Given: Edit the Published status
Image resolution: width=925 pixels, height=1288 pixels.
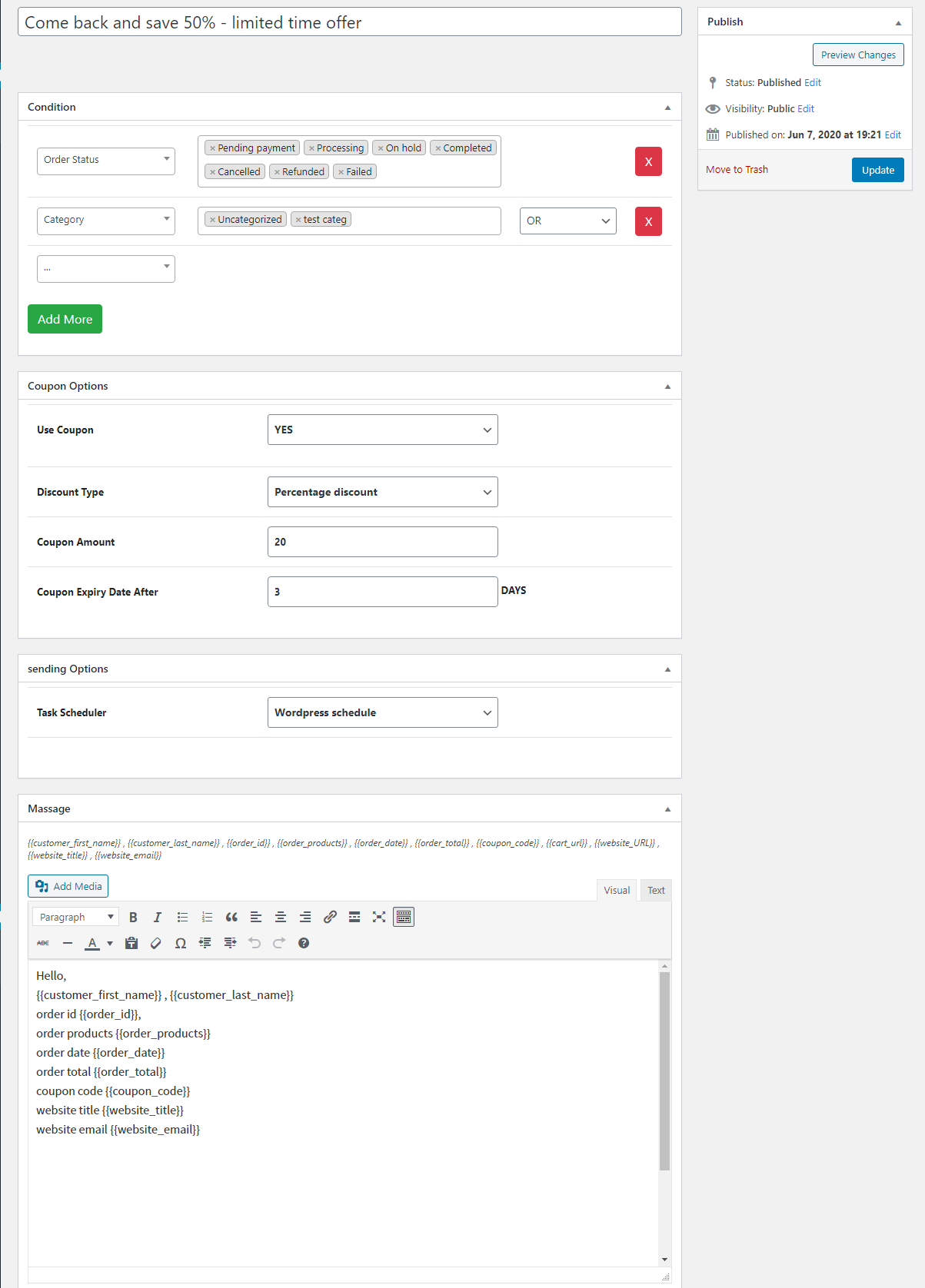Looking at the screenshot, I should pyautogui.click(x=813, y=82).
